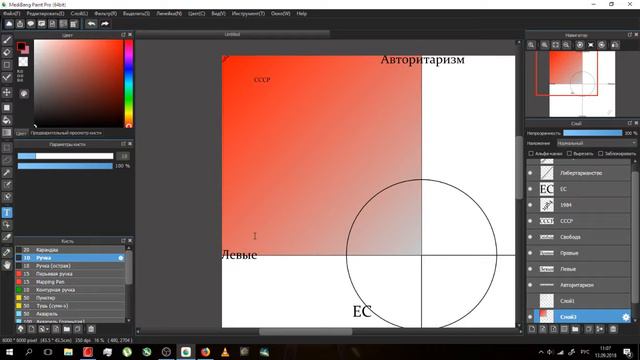The image size is (640, 360).
Task: Undock the Navigator panel
Action: click(629, 35)
